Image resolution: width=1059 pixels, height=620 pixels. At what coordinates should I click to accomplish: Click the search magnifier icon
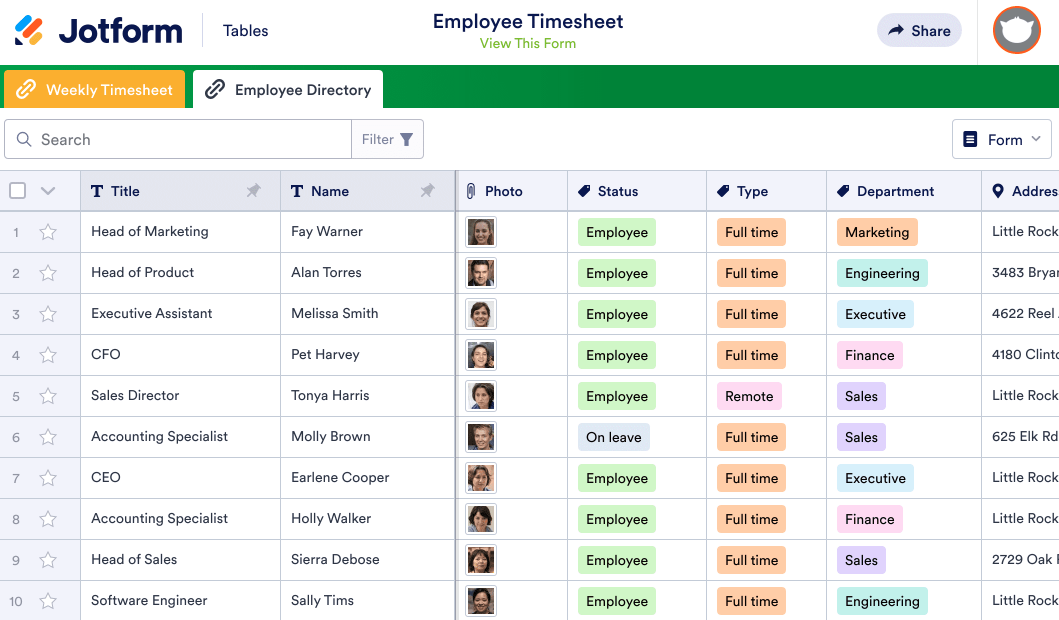(25, 139)
